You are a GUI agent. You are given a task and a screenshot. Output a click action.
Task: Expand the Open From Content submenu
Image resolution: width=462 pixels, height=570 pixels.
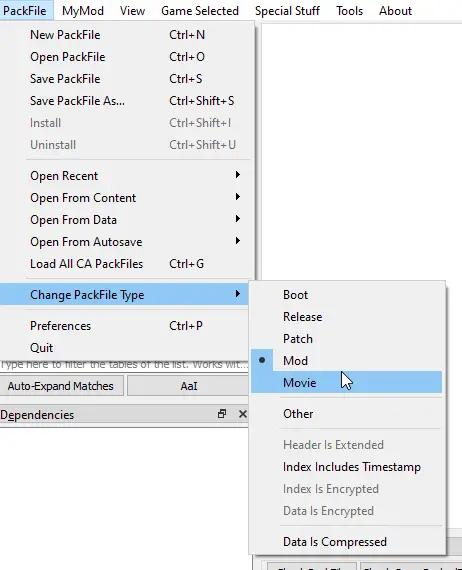tap(125, 198)
